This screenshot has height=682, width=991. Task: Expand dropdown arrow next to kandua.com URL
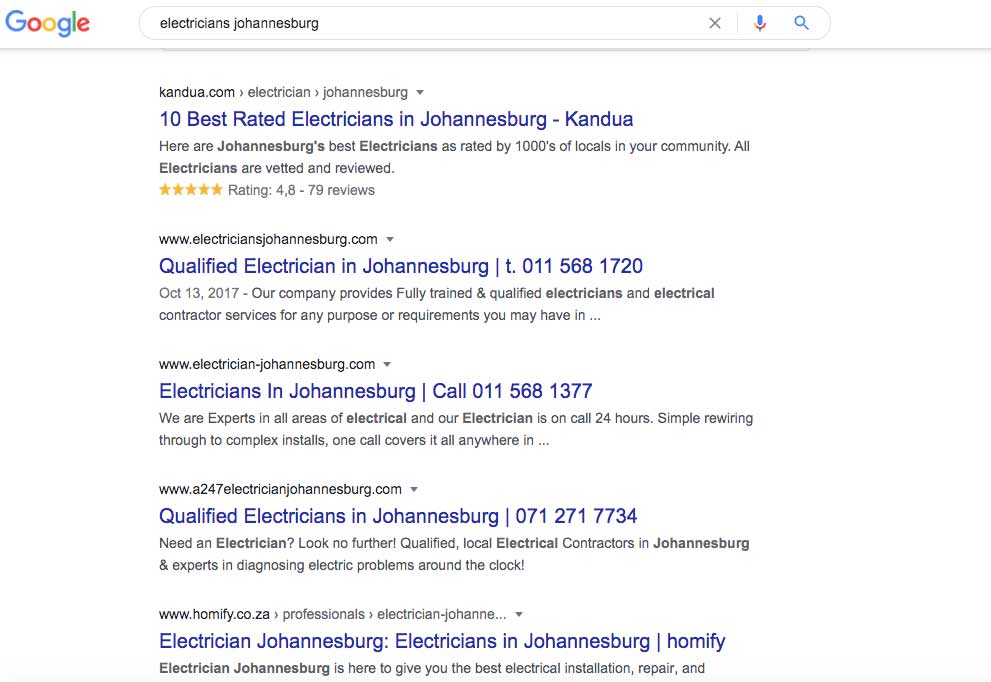(x=420, y=93)
